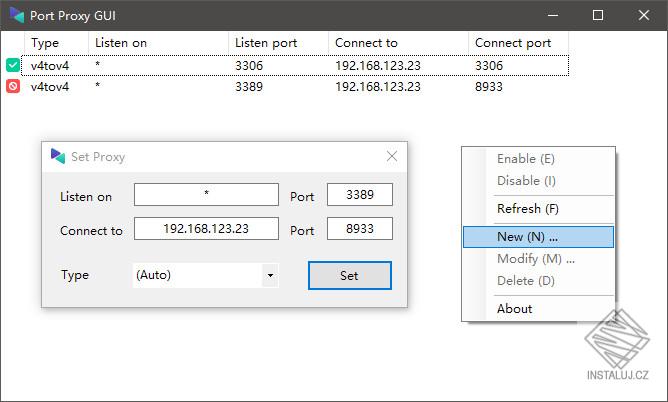Choose Delete (D) from context menu

click(538, 281)
